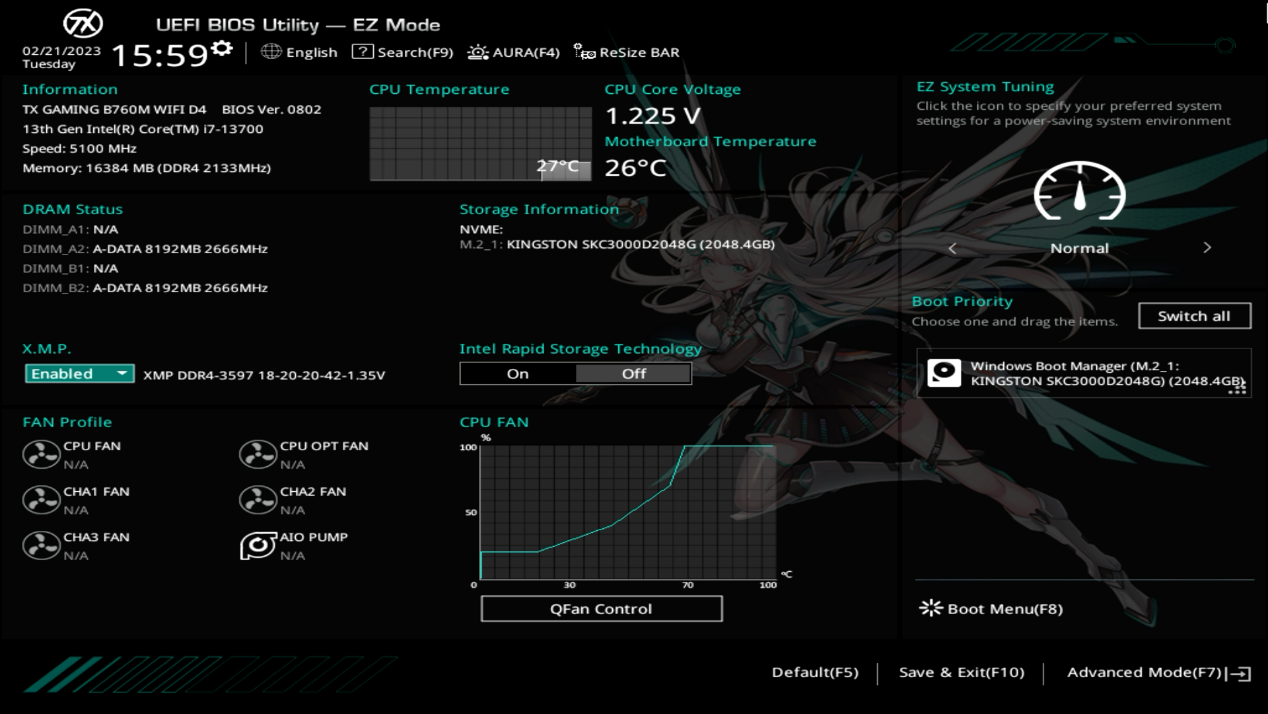Screen dimensions: 1268x714
Task: Click the CPU FAN fan icon
Action: coord(41,455)
